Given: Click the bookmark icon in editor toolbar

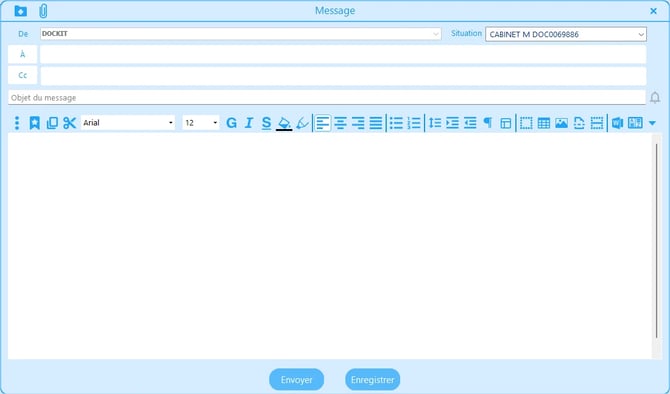Looking at the screenshot, I should point(34,123).
